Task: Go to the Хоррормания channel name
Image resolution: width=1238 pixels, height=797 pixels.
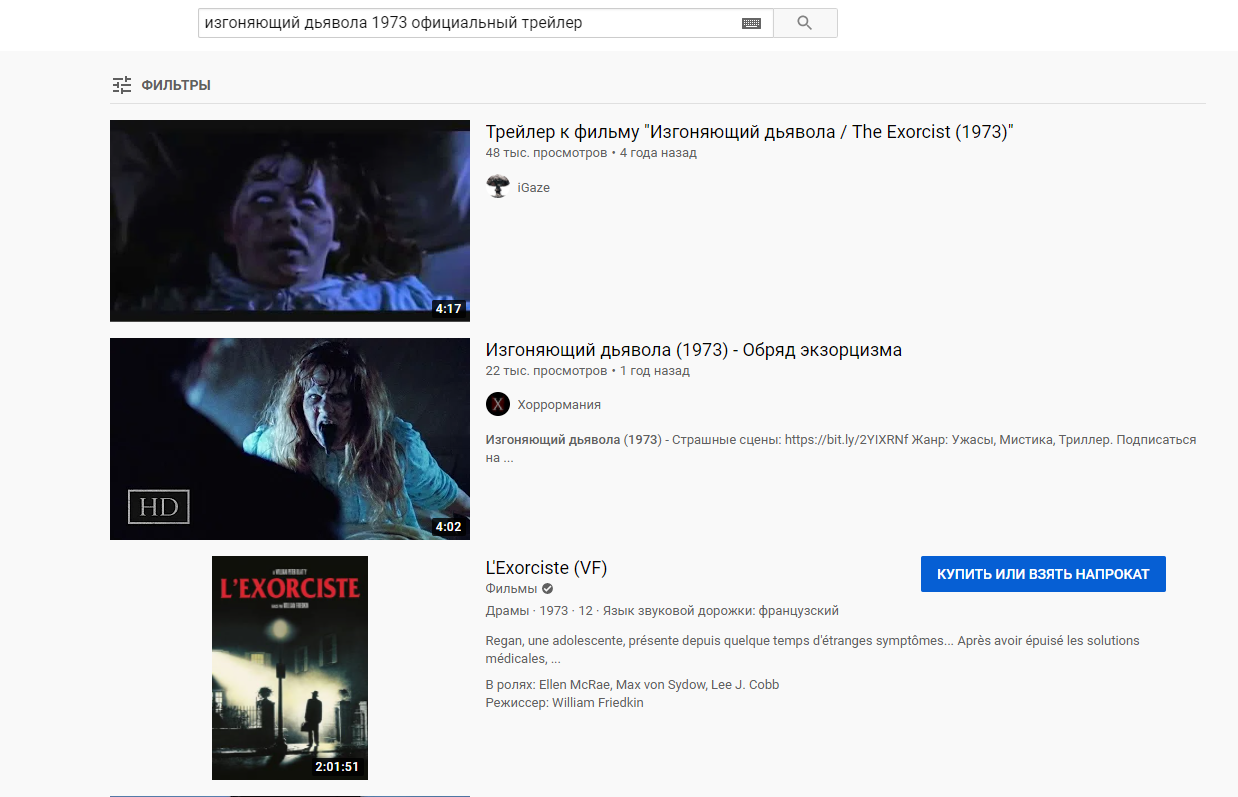Action: coord(559,405)
